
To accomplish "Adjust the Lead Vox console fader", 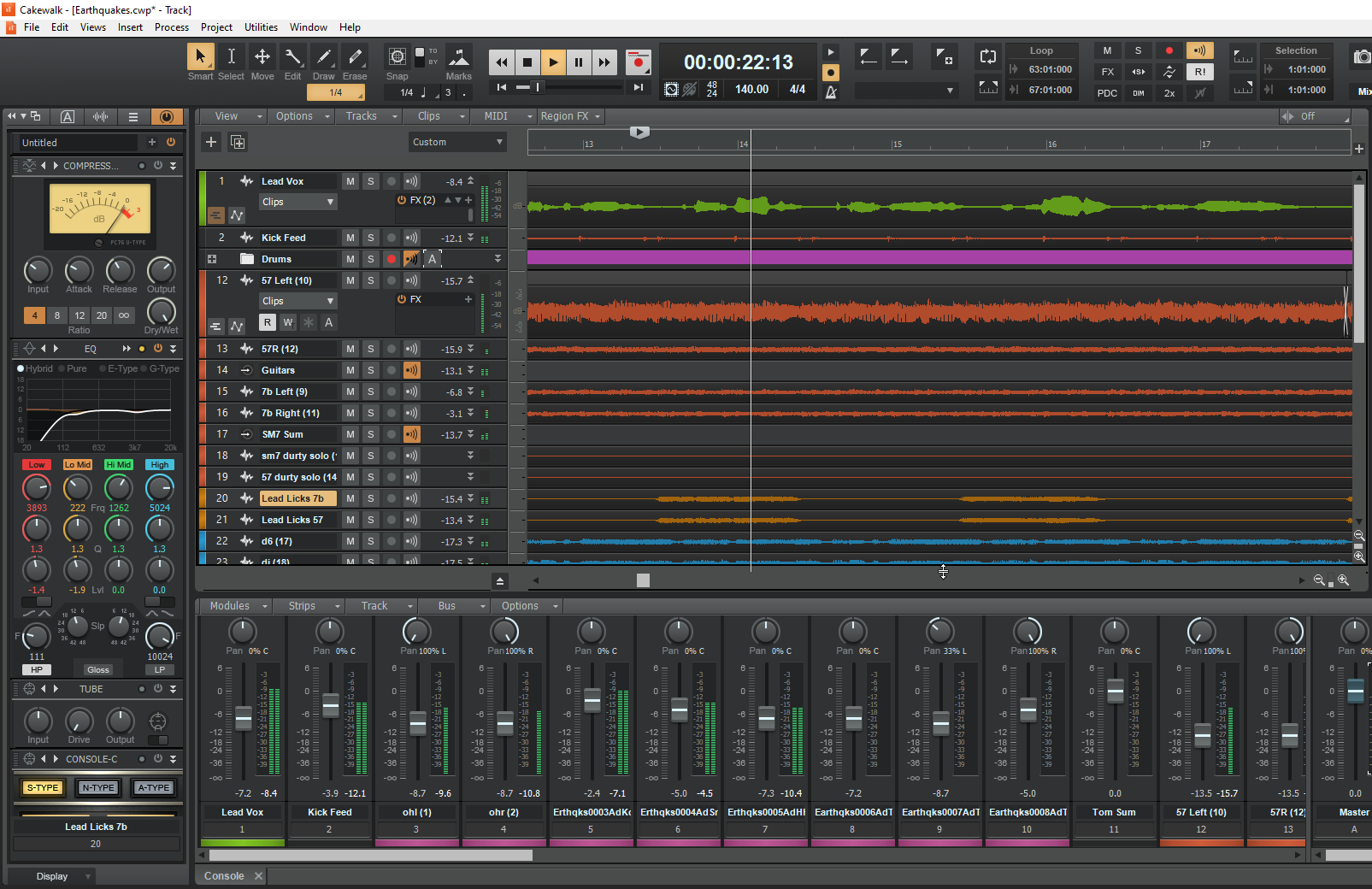I will pos(244,719).
